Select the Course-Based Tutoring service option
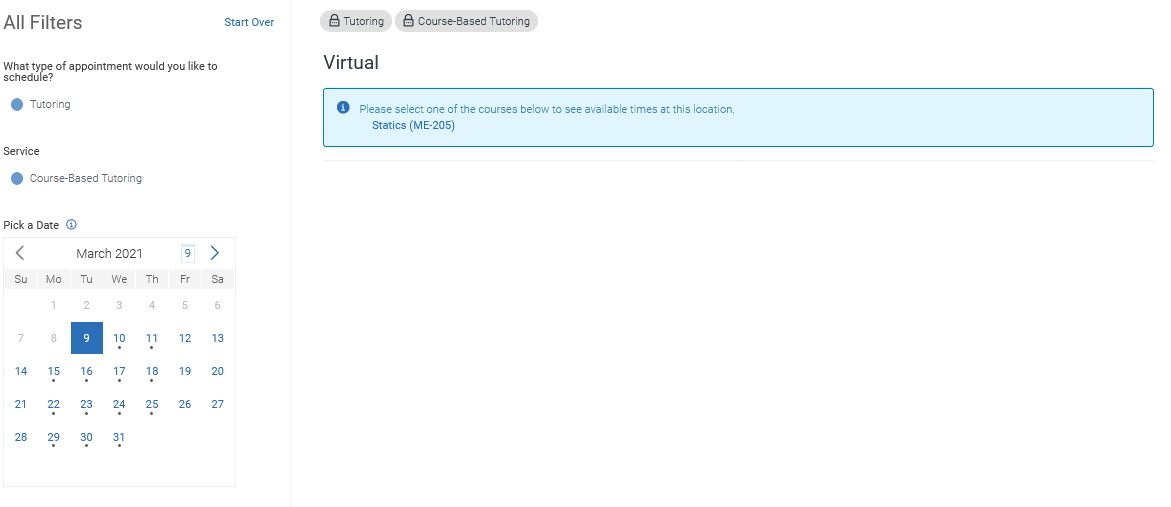This screenshot has height=507, width=1171. pos(17,179)
